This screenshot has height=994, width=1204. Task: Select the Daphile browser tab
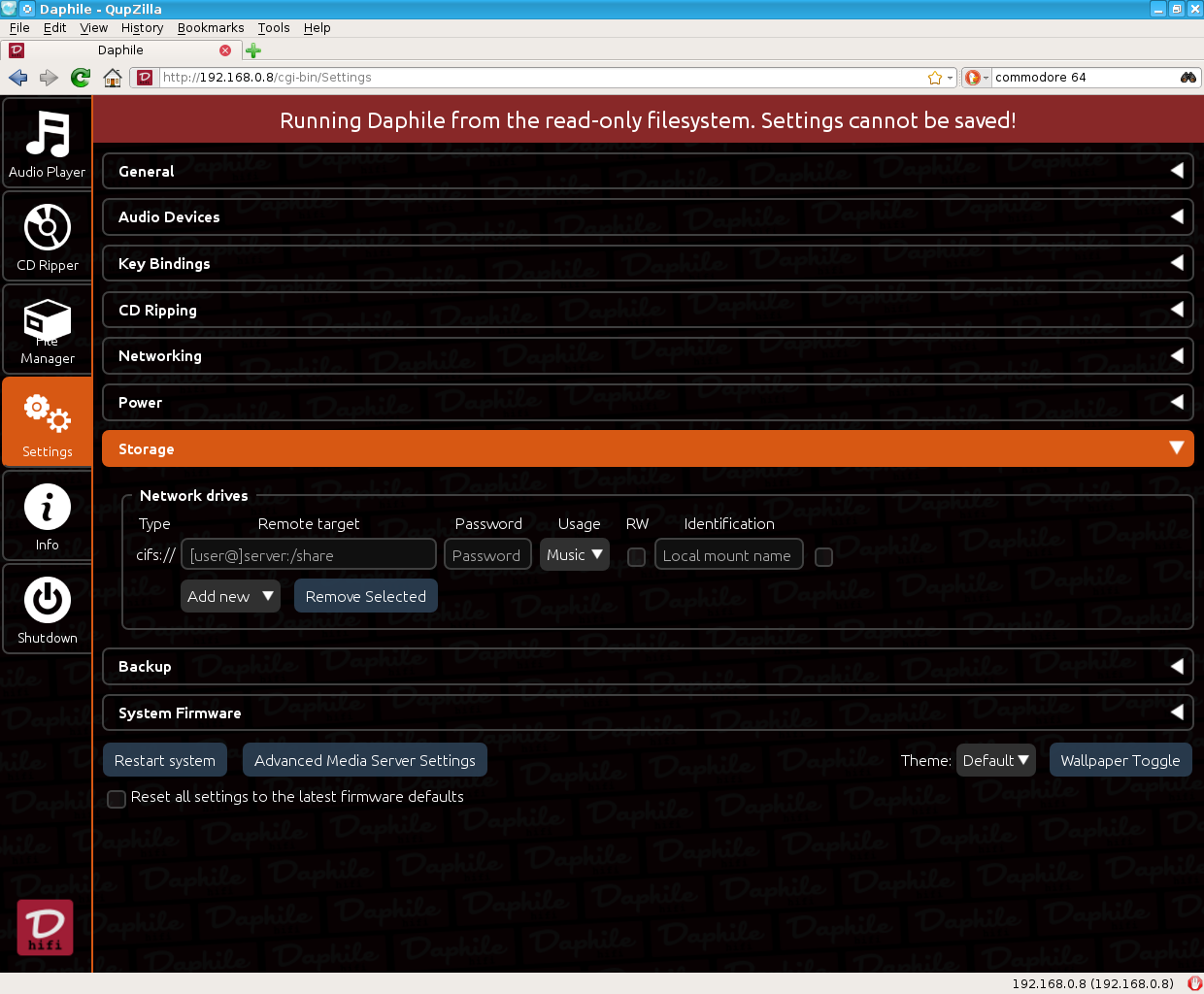pyautogui.click(x=120, y=50)
